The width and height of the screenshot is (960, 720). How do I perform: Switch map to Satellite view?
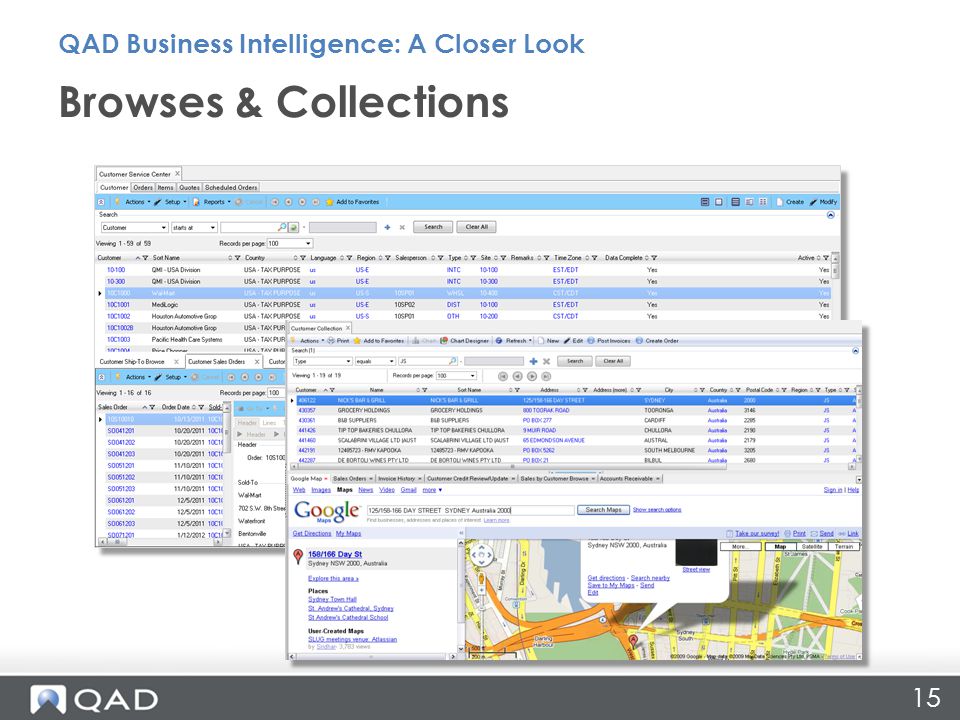[x=812, y=547]
